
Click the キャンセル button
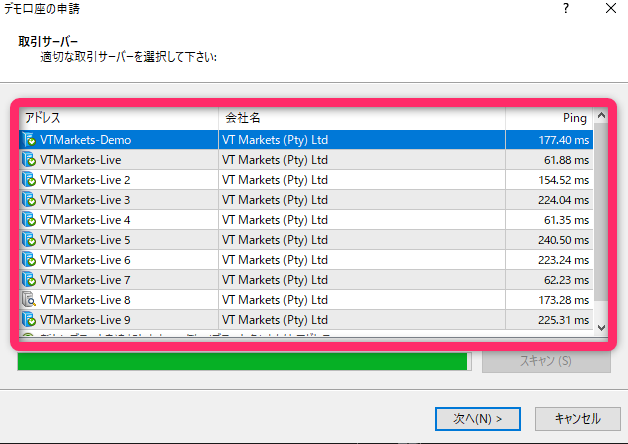coord(578,419)
